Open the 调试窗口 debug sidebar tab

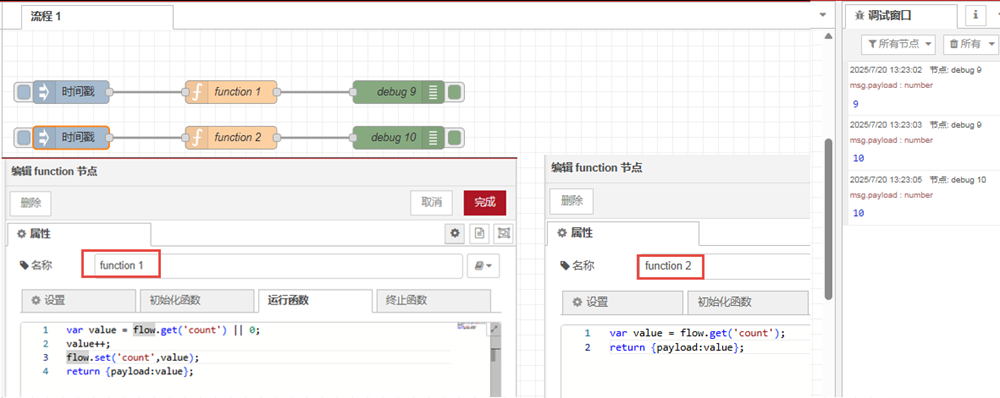point(901,15)
